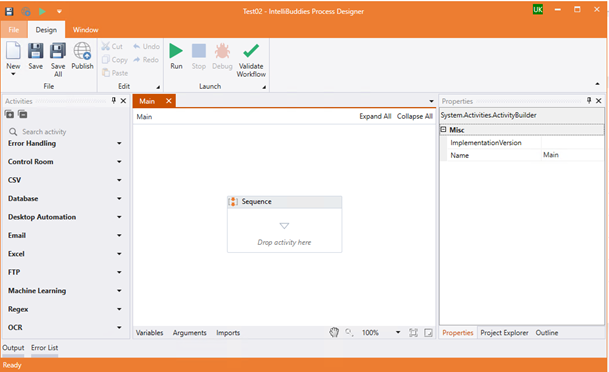Expand the Database category
Image resolution: width=609 pixels, height=372 pixels.
pos(120,198)
